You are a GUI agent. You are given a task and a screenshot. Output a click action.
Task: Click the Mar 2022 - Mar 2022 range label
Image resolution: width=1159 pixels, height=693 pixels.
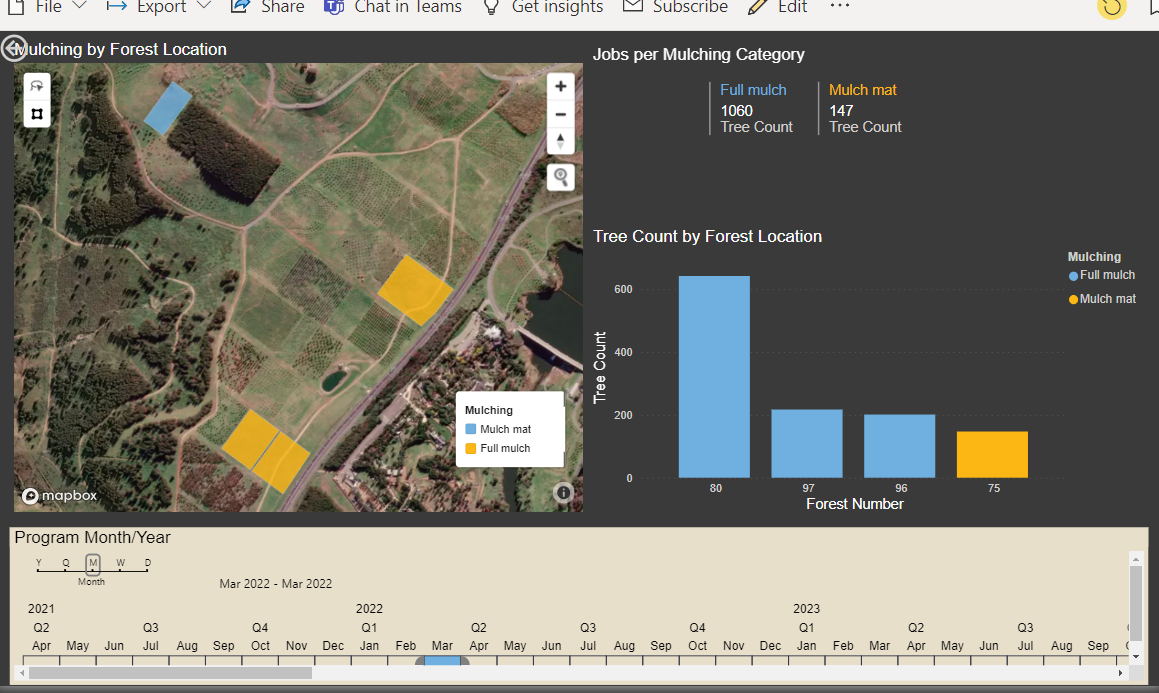pos(276,584)
